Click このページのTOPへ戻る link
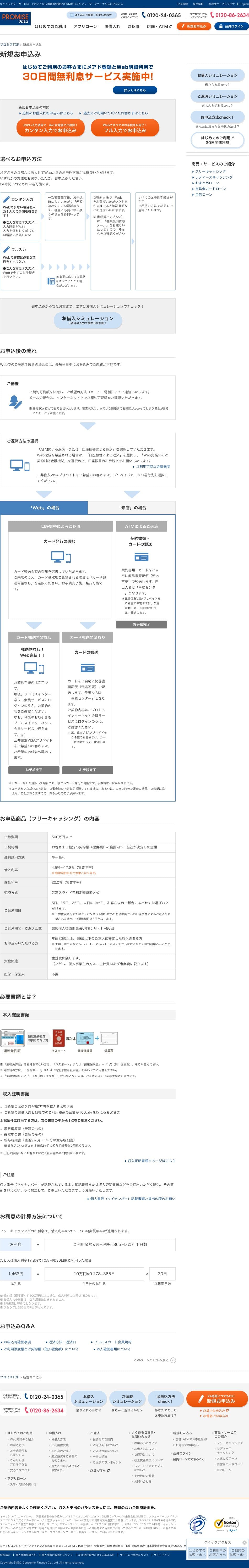This screenshot has height=1568, width=249. [155, 1360]
